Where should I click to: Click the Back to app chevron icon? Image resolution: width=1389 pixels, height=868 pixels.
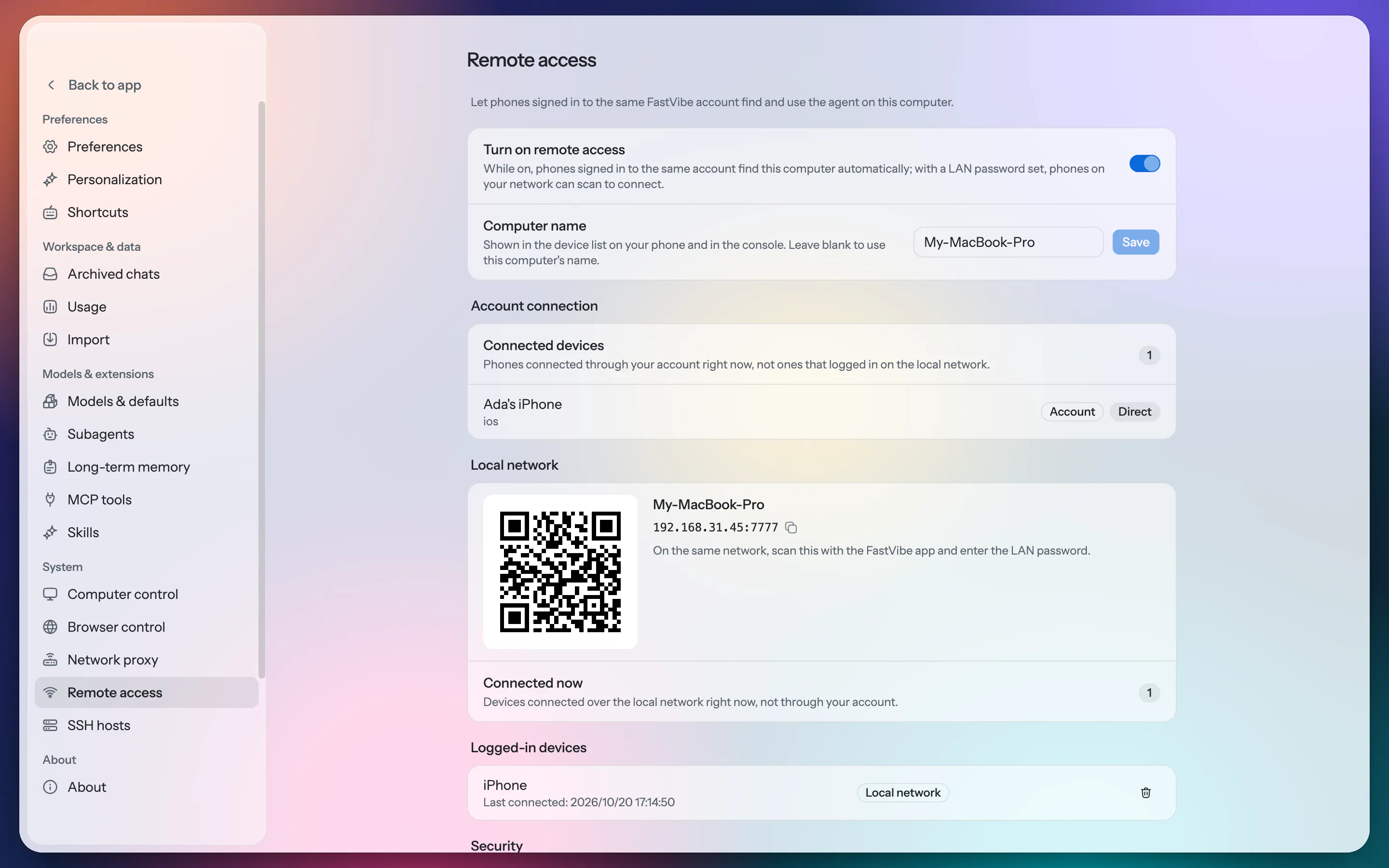(51, 85)
